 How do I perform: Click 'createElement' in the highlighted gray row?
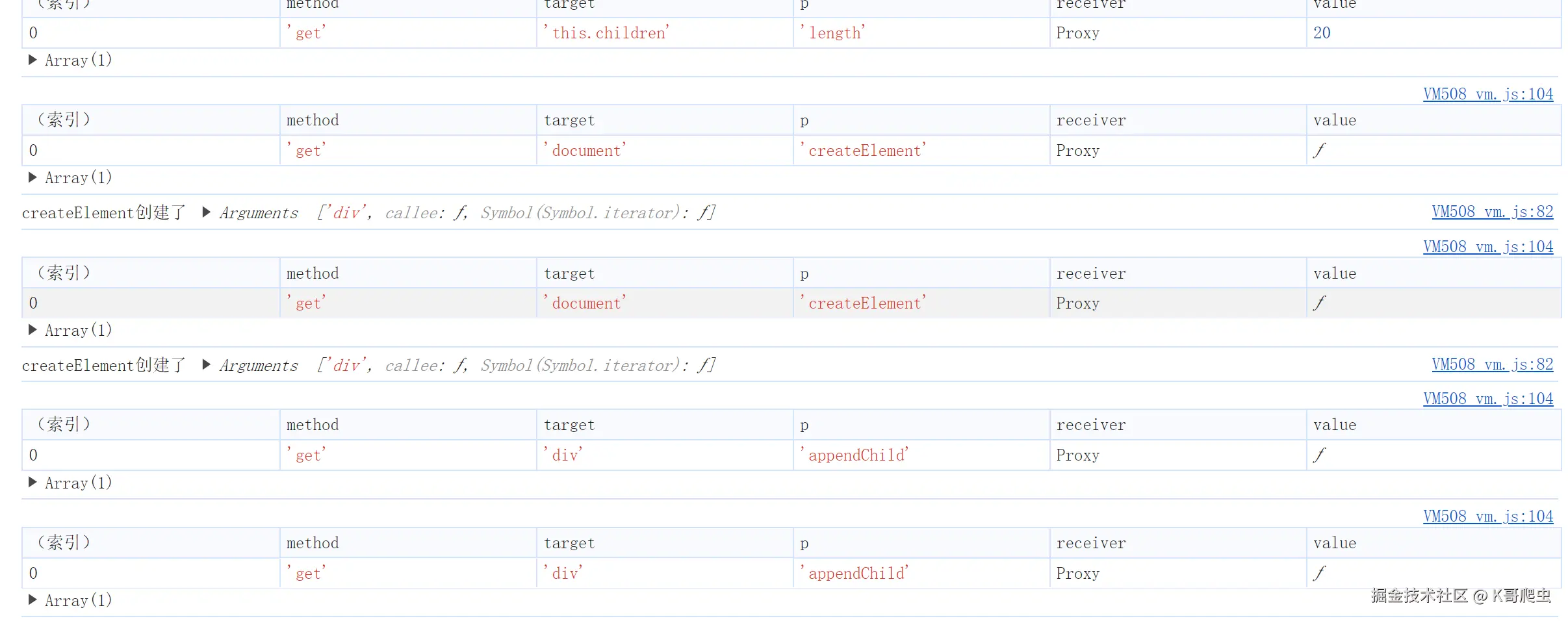click(864, 303)
